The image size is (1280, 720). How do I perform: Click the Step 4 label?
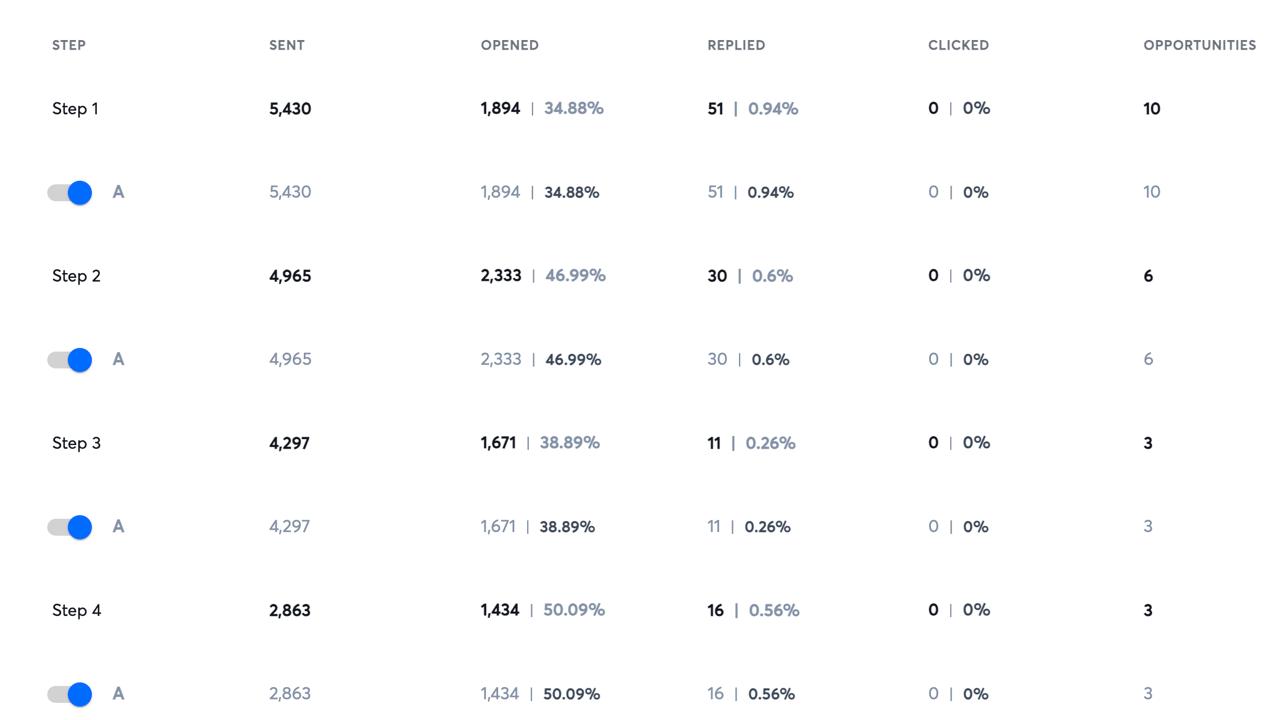76,610
